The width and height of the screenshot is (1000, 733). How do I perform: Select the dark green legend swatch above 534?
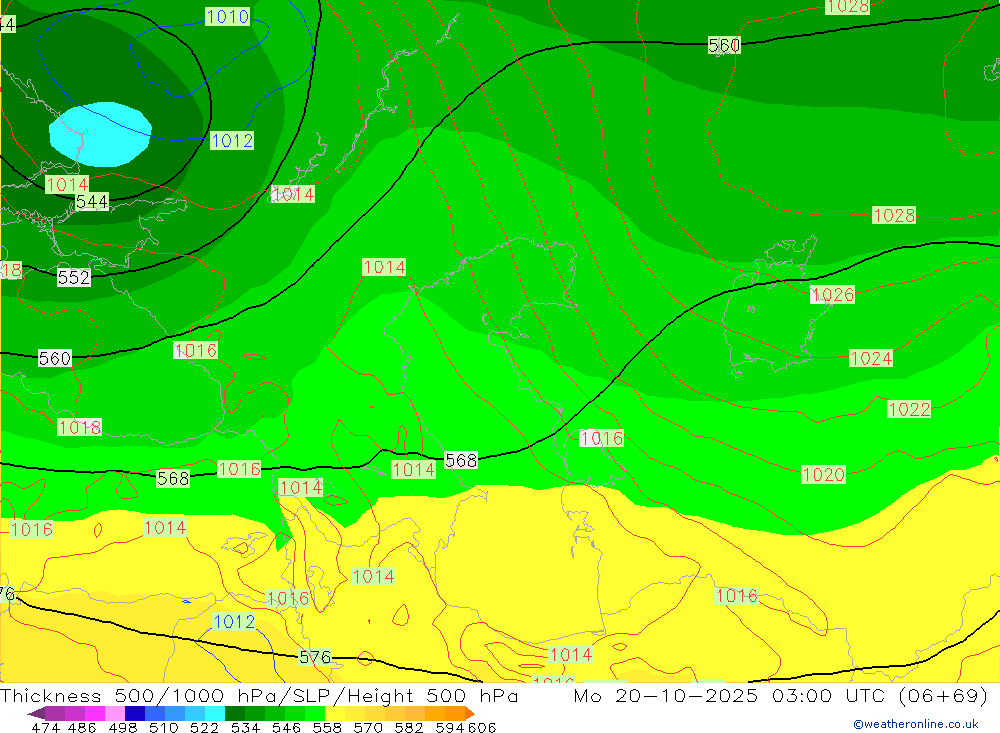(x=235, y=713)
